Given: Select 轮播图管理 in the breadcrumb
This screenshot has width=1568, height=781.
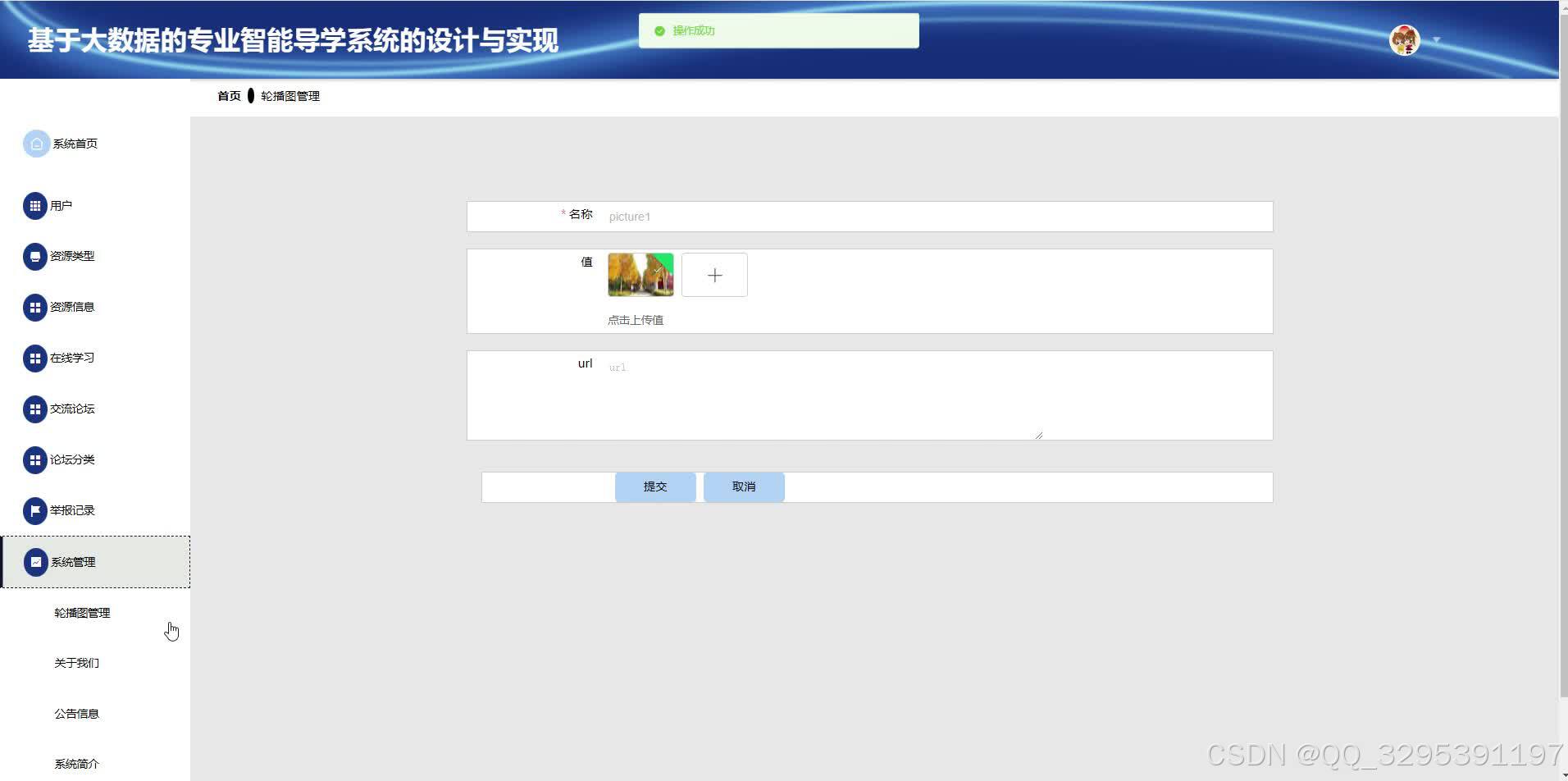Looking at the screenshot, I should point(289,96).
